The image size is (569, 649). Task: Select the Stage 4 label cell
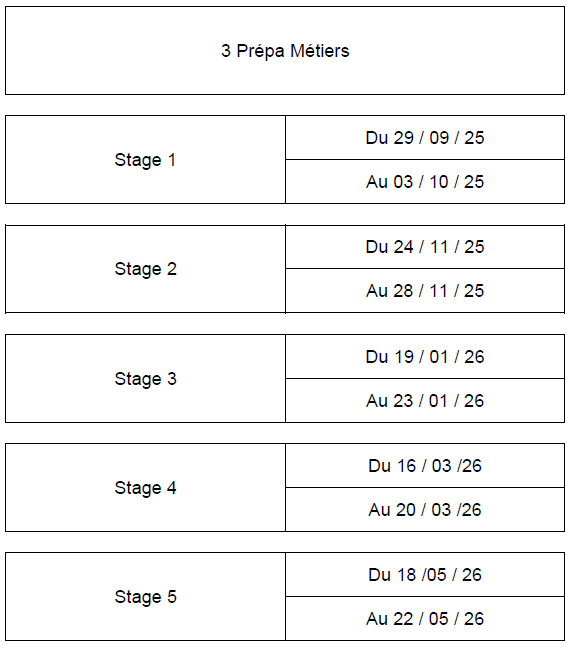(145, 488)
